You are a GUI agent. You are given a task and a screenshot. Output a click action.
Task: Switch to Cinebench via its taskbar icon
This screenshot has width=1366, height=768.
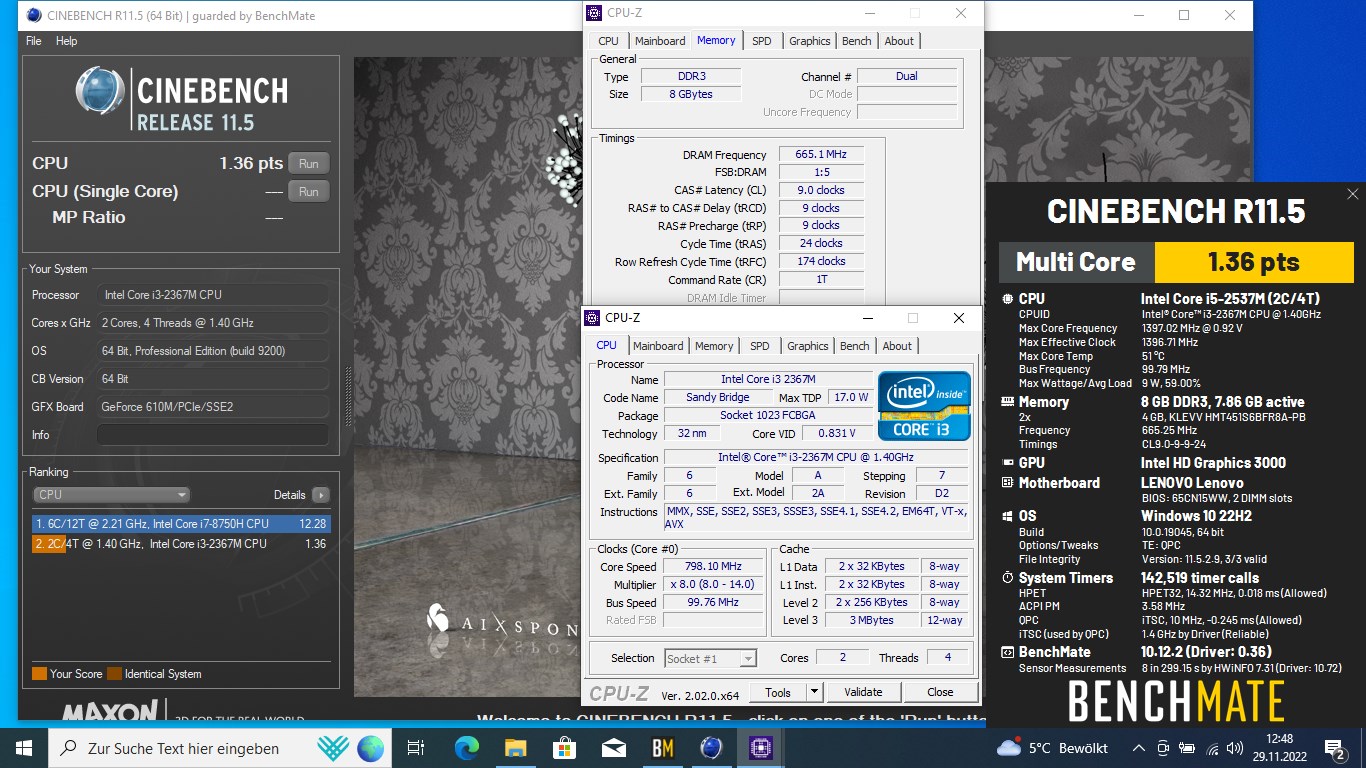[711, 748]
